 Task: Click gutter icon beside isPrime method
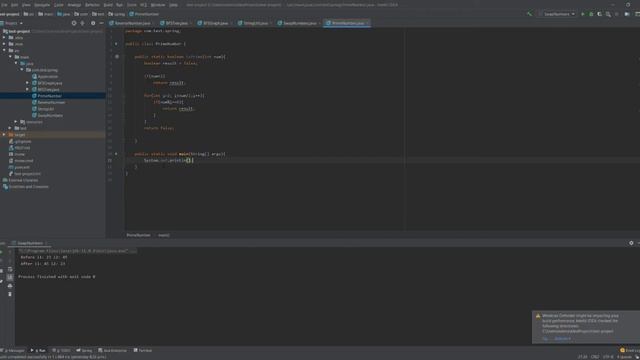(117, 57)
